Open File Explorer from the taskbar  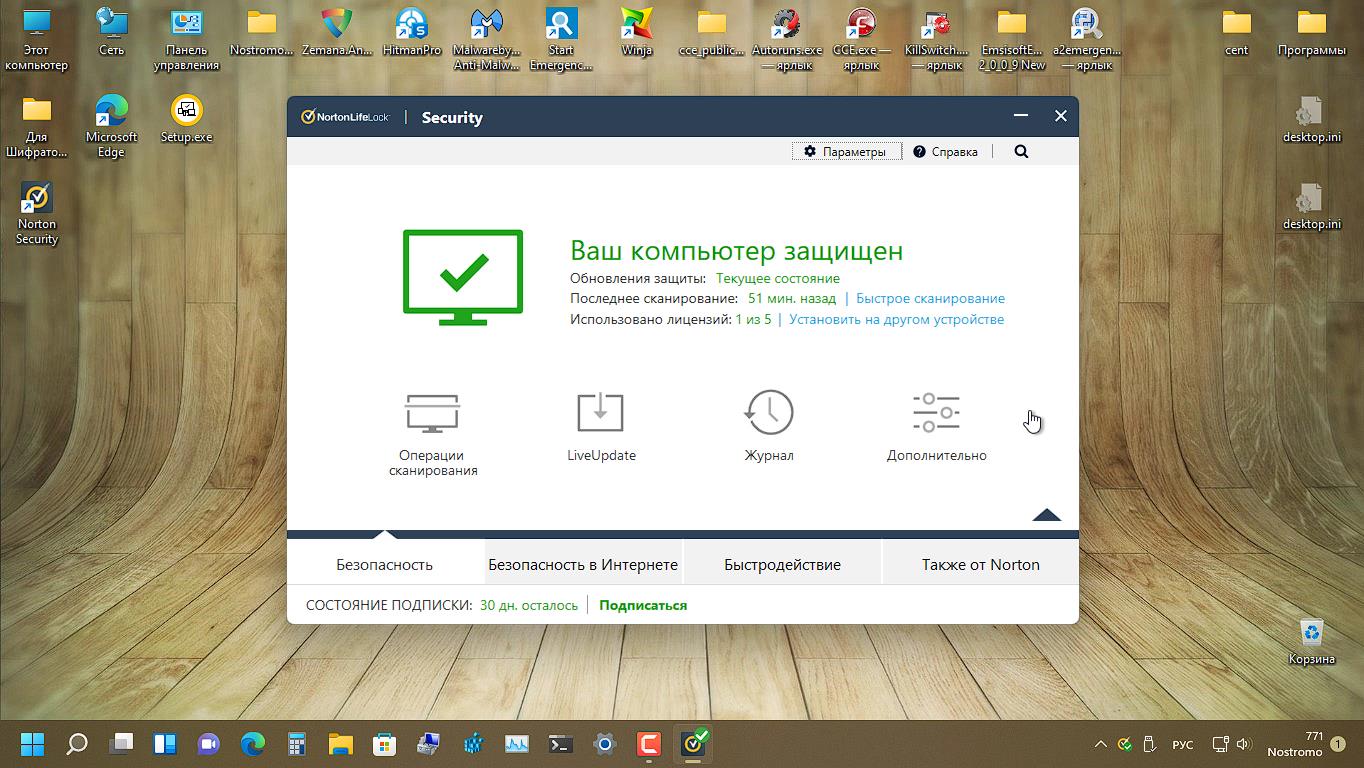[x=341, y=744]
